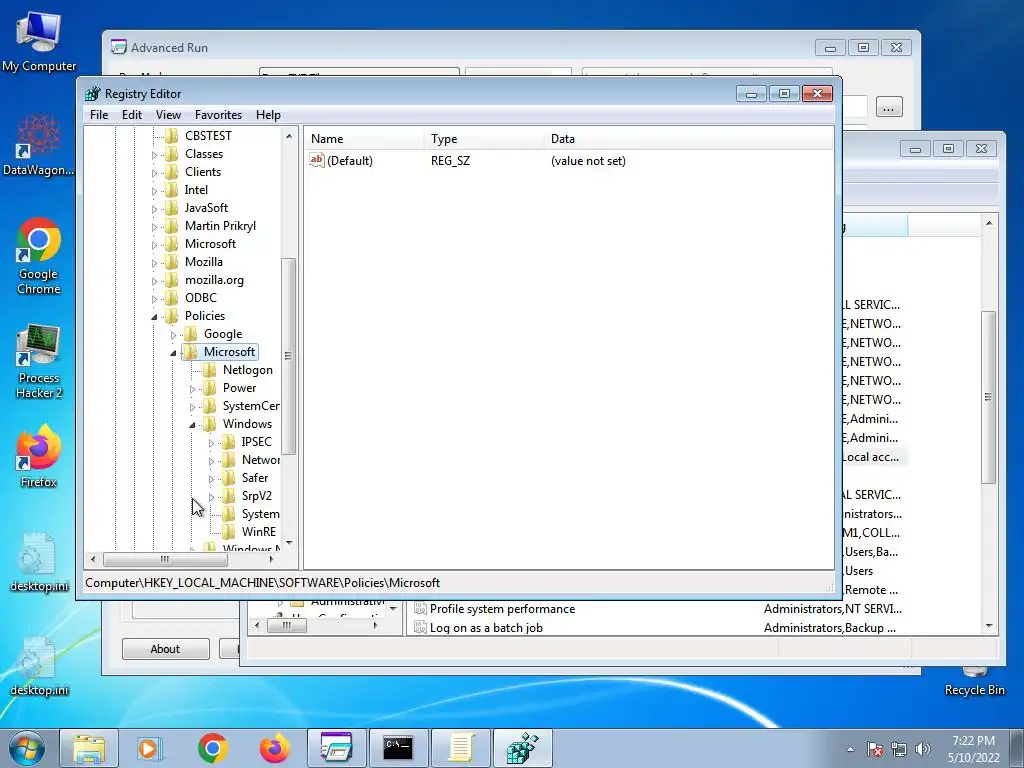Image resolution: width=1024 pixels, height=768 pixels.
Task: Collapse the Microsoft key under Policies
Action: (x=173, y=353)
